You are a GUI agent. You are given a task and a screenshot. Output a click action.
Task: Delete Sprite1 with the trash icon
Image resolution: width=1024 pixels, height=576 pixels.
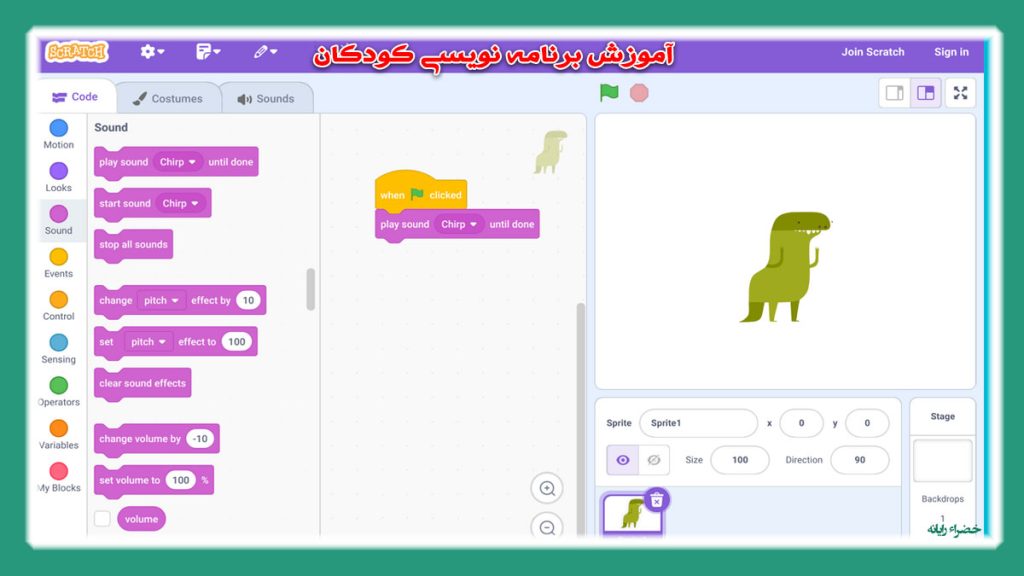point(657,500)
